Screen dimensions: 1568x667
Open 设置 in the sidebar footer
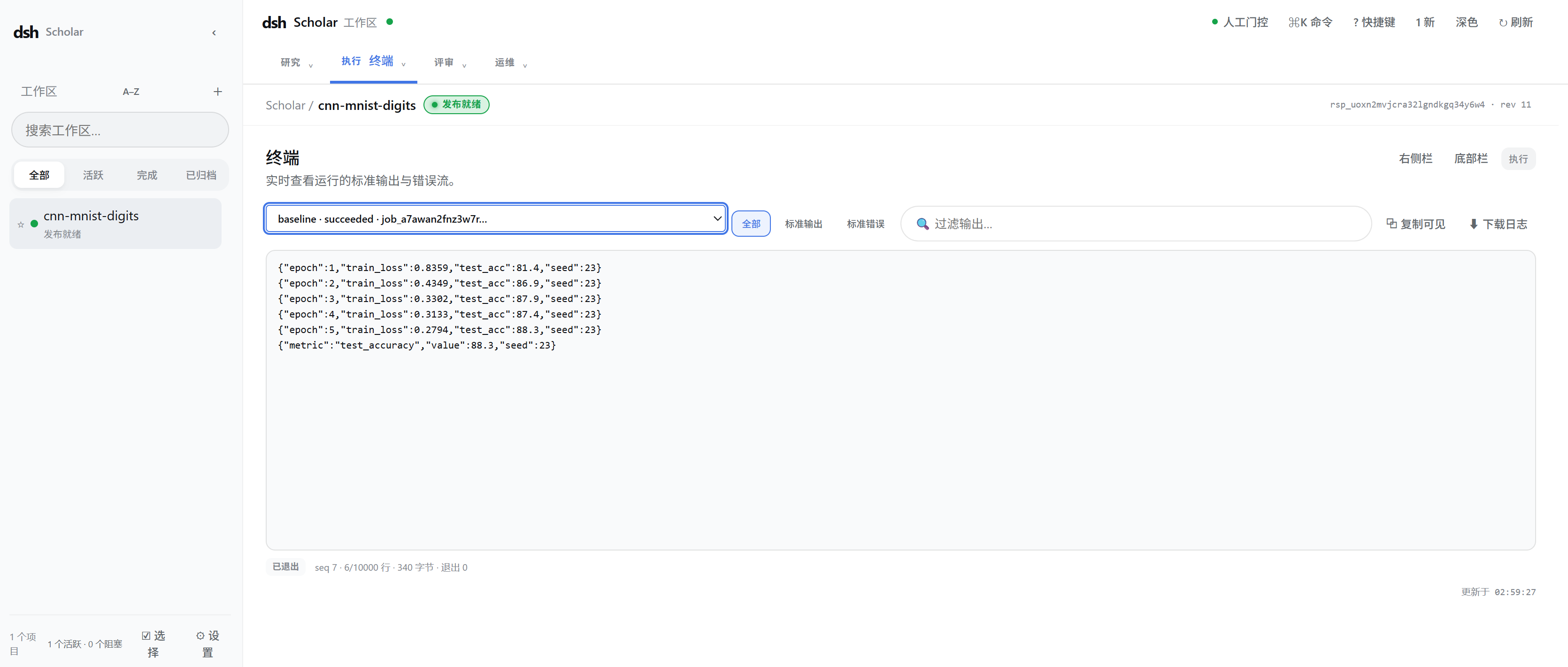click(x=208, y=644)
